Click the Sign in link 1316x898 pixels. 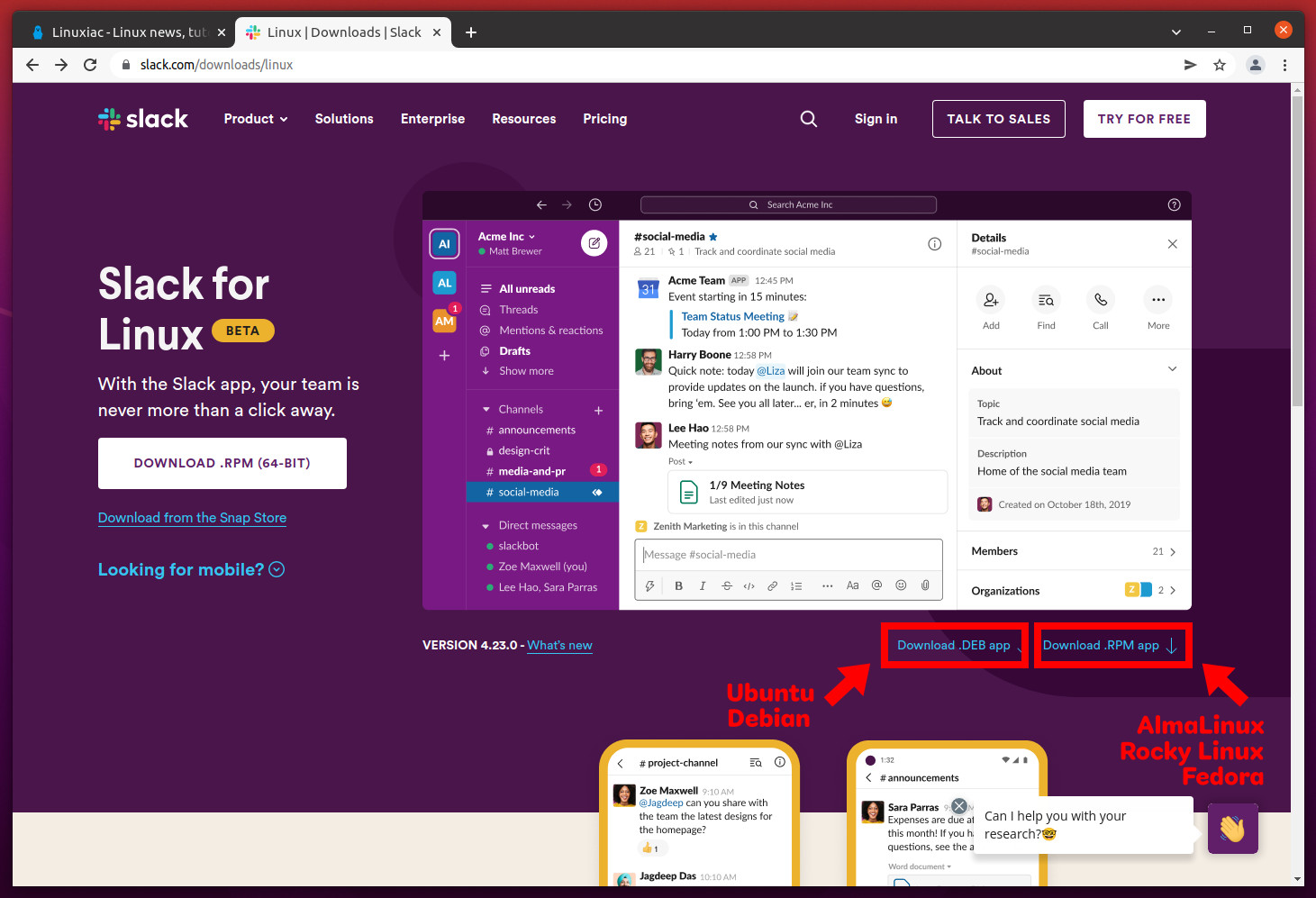876,119
